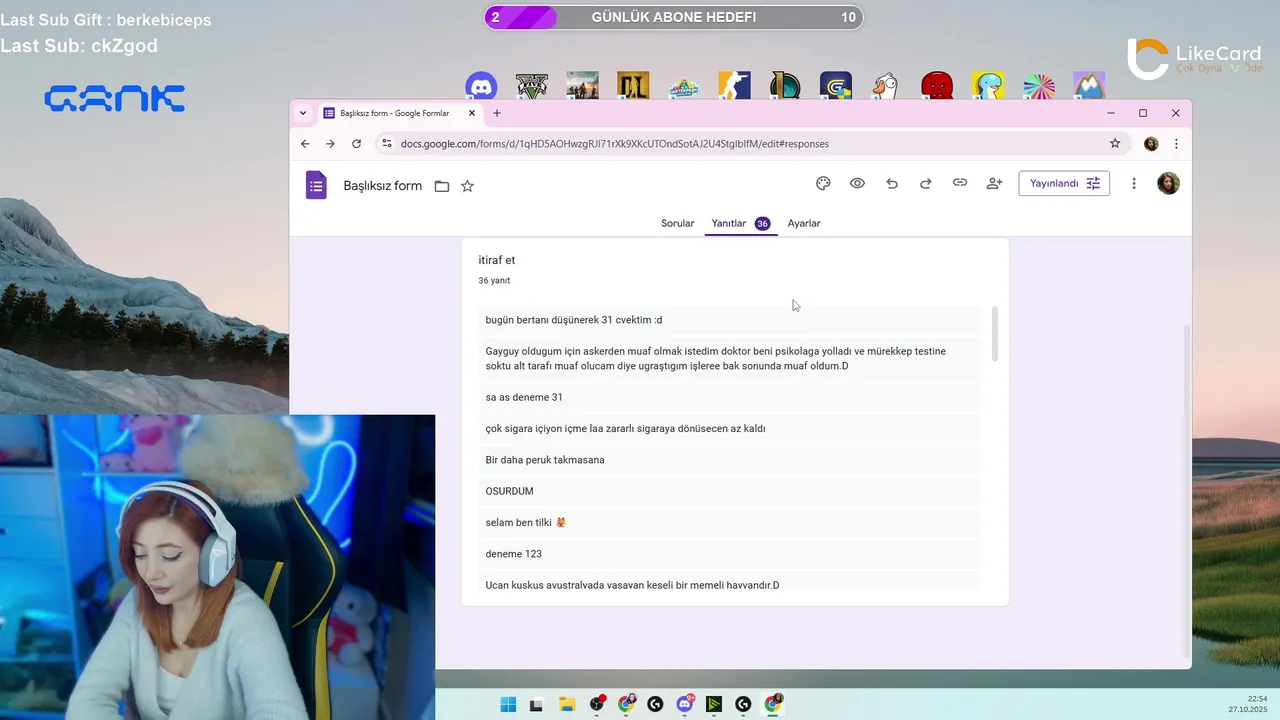Undo the last change in Forms

(892, 184)
